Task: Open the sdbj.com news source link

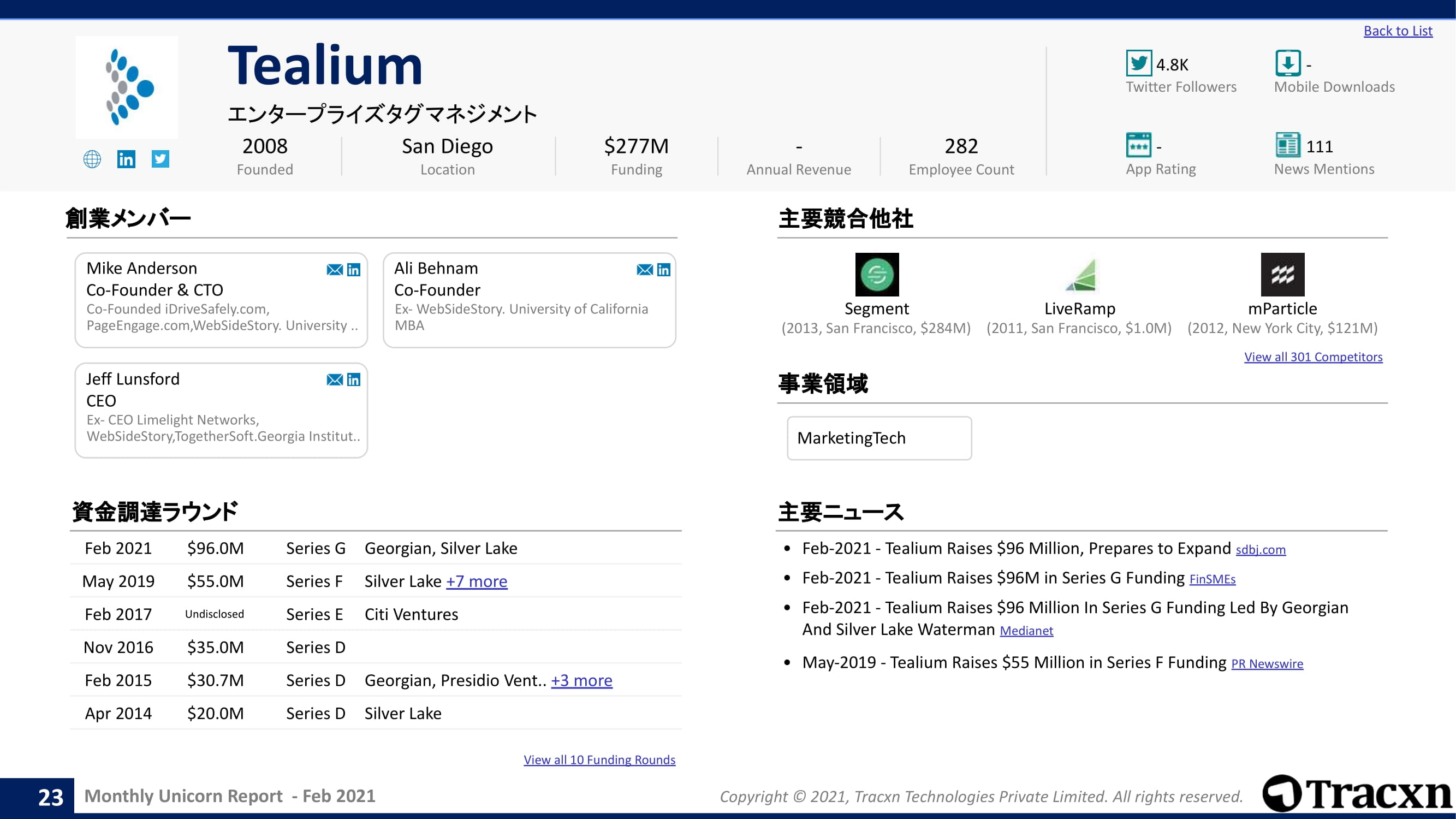Action: click(1261, 550)
